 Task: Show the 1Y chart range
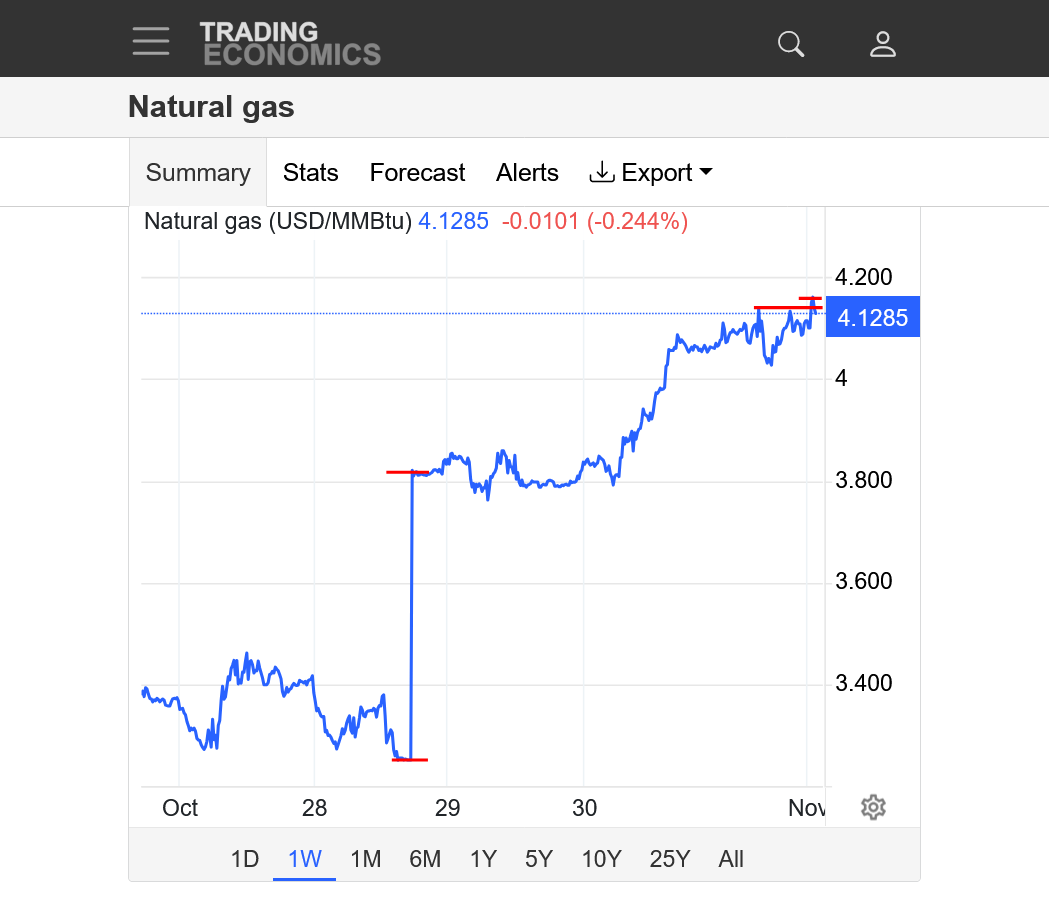click(483, 859)
